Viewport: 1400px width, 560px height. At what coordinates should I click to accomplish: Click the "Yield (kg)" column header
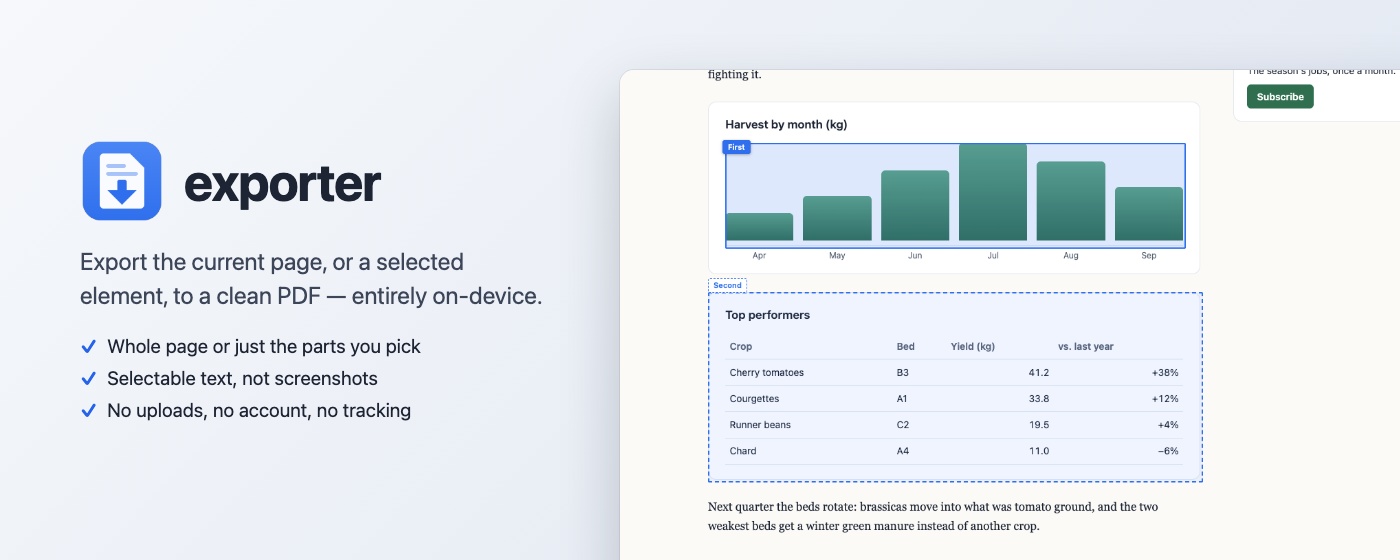click(973, 347)
